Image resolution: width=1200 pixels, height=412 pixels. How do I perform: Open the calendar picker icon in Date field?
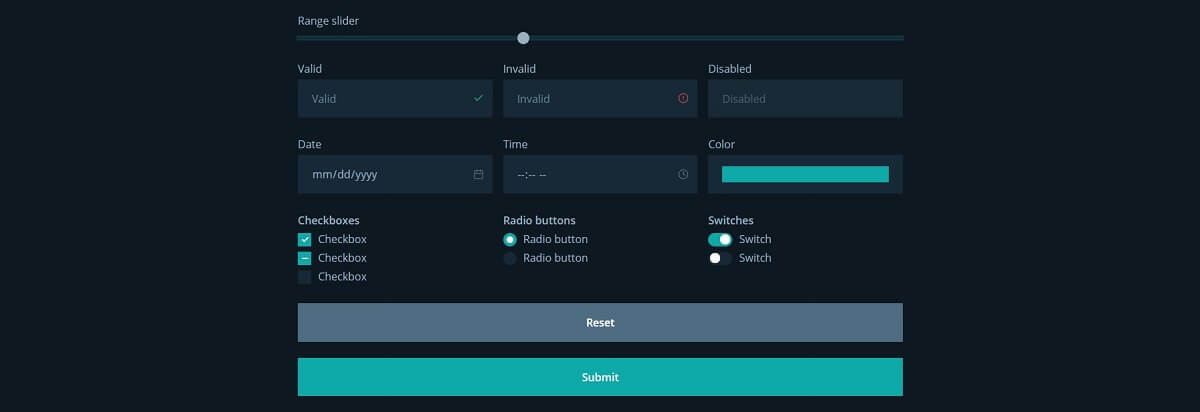click(x=478, y=174)
